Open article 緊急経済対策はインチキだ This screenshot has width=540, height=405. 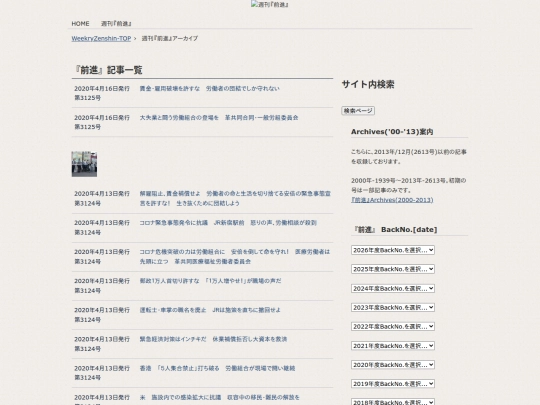(213, 339)
